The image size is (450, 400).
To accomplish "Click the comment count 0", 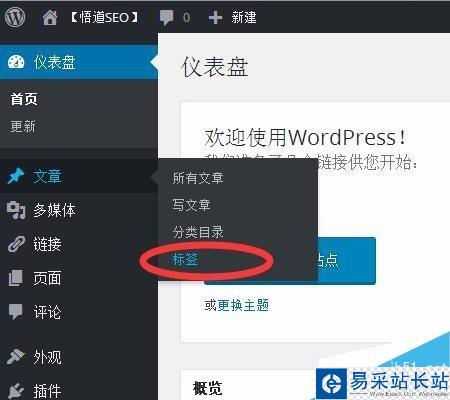I will coord(187,17).
